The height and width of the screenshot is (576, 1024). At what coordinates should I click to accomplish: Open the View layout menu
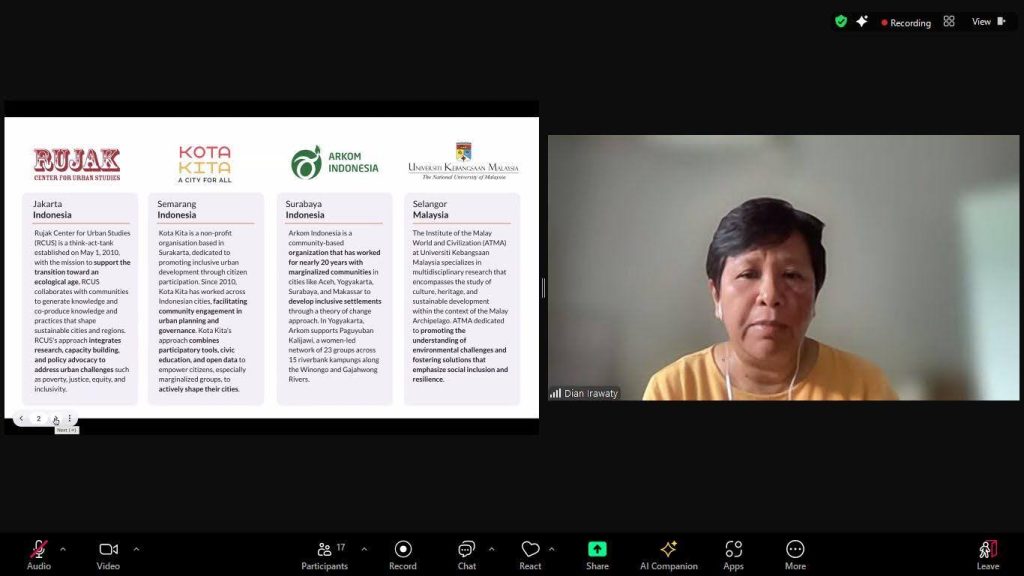(x=988, y=22)
